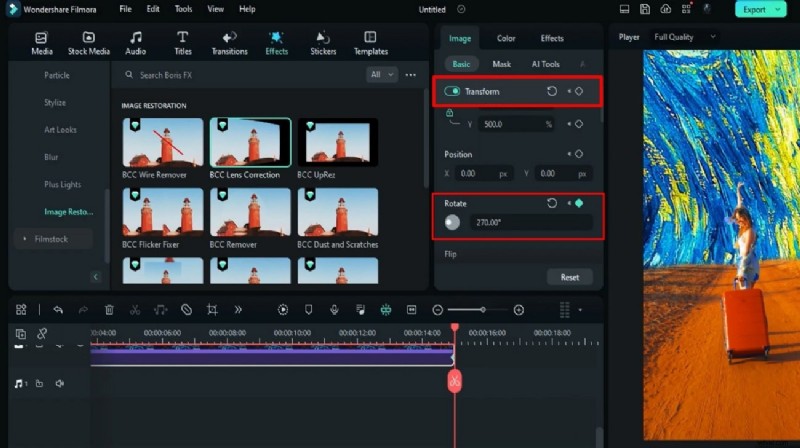Toggle the Rotate keyframe diamond

(x=578, y=203)
